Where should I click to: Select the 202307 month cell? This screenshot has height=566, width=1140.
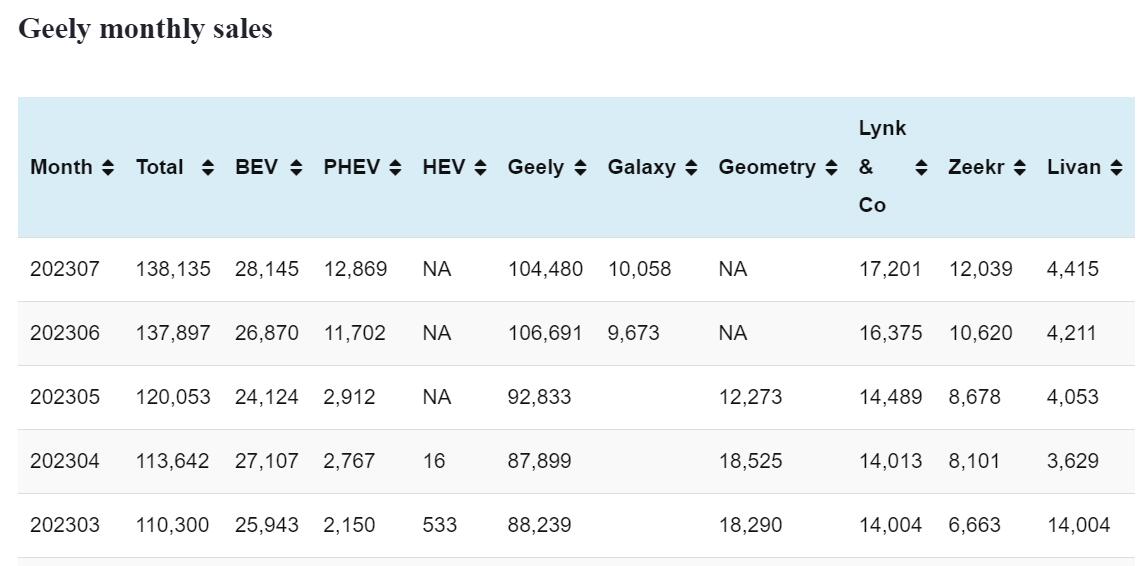pos(65,269)
